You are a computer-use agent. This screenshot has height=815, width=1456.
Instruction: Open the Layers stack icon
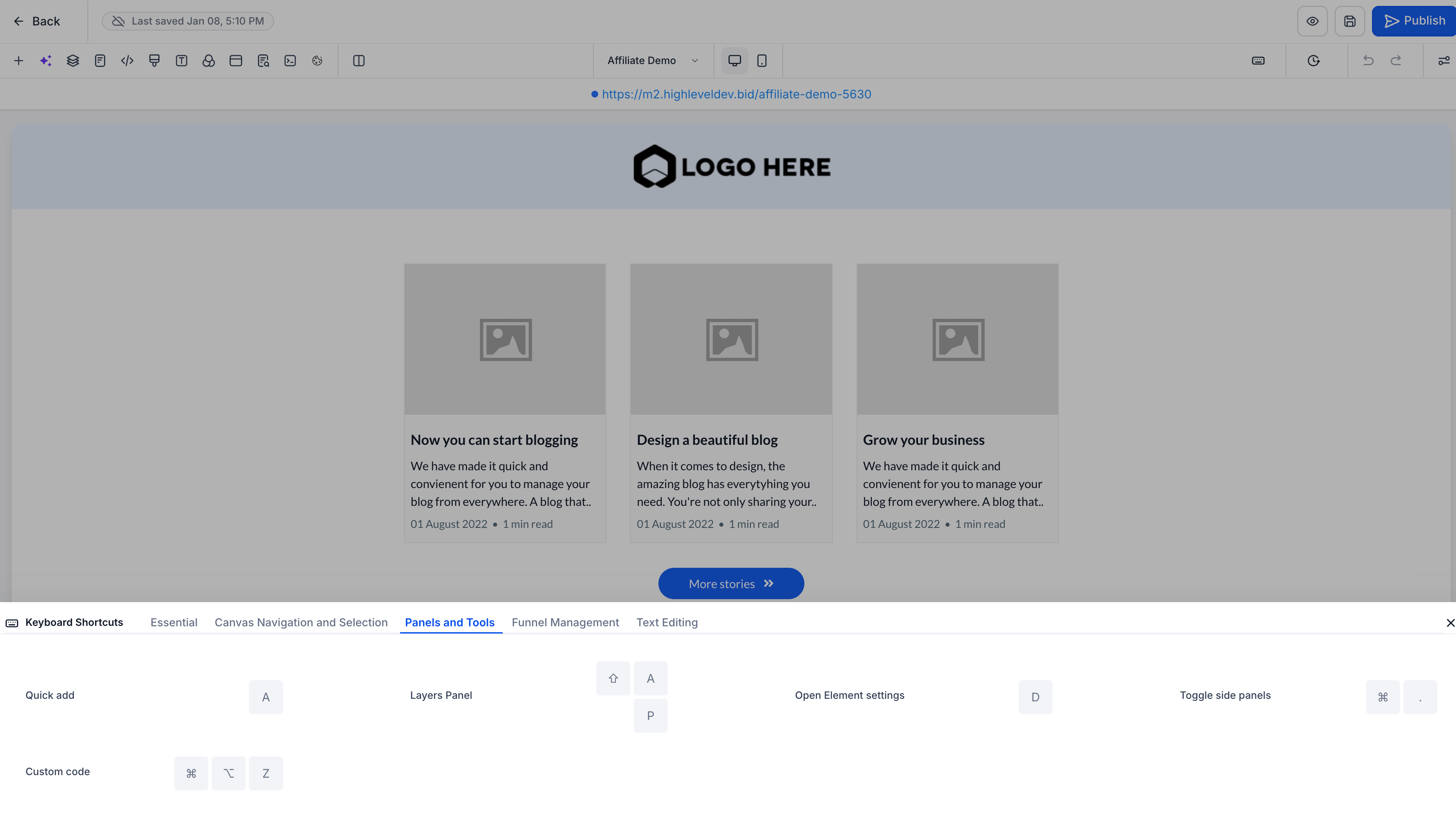tap(73, 61)
